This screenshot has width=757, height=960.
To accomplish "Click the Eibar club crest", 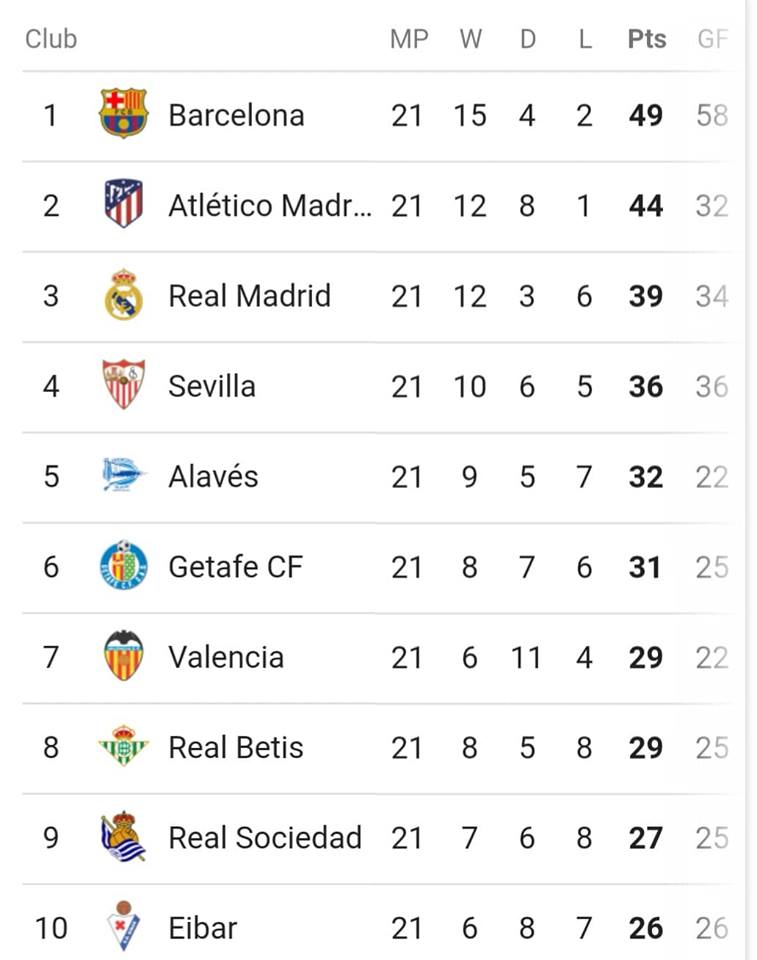I will pos(124,926).
